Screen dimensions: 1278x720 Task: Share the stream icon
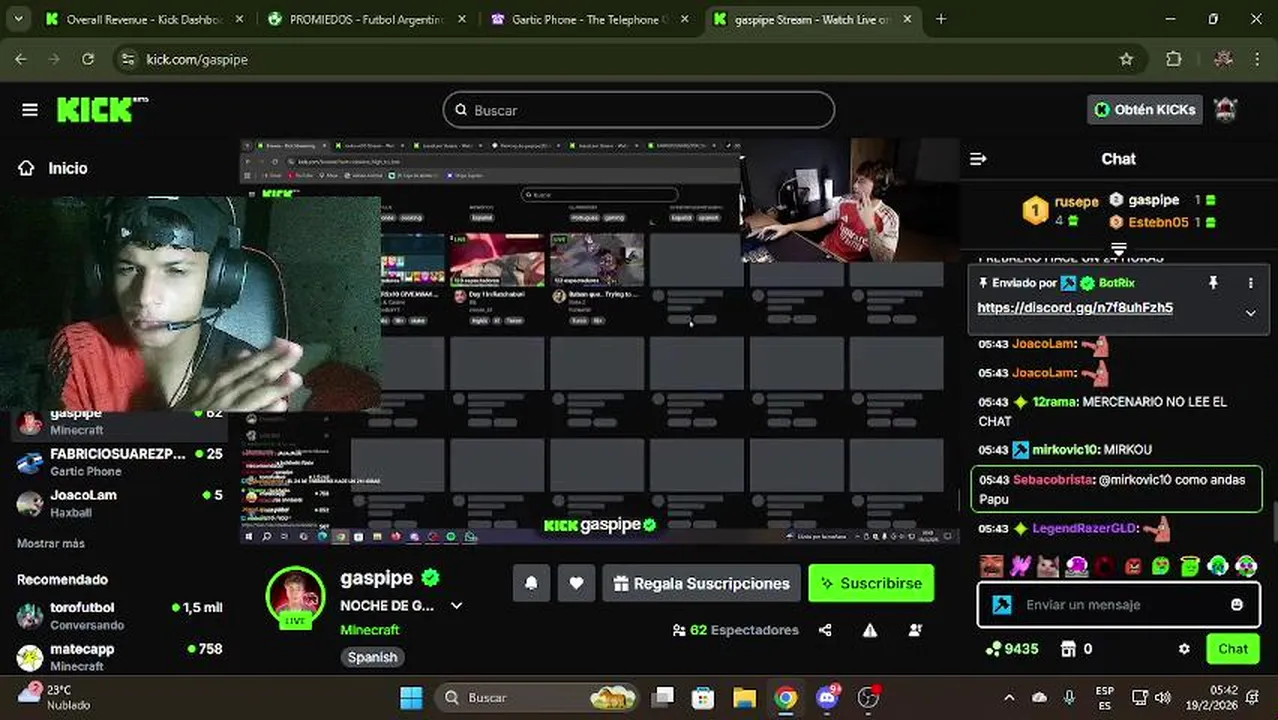point(825,630)
